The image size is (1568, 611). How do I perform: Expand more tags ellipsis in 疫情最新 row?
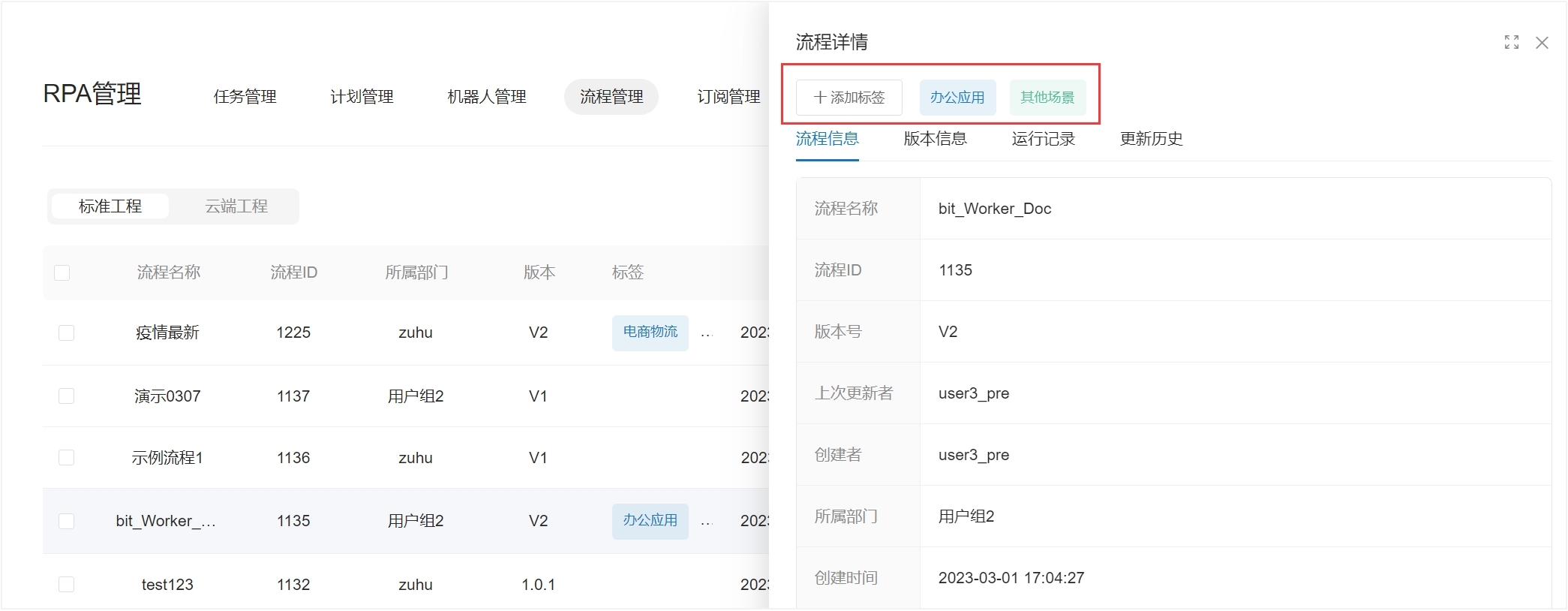click(x=707, y=333)
